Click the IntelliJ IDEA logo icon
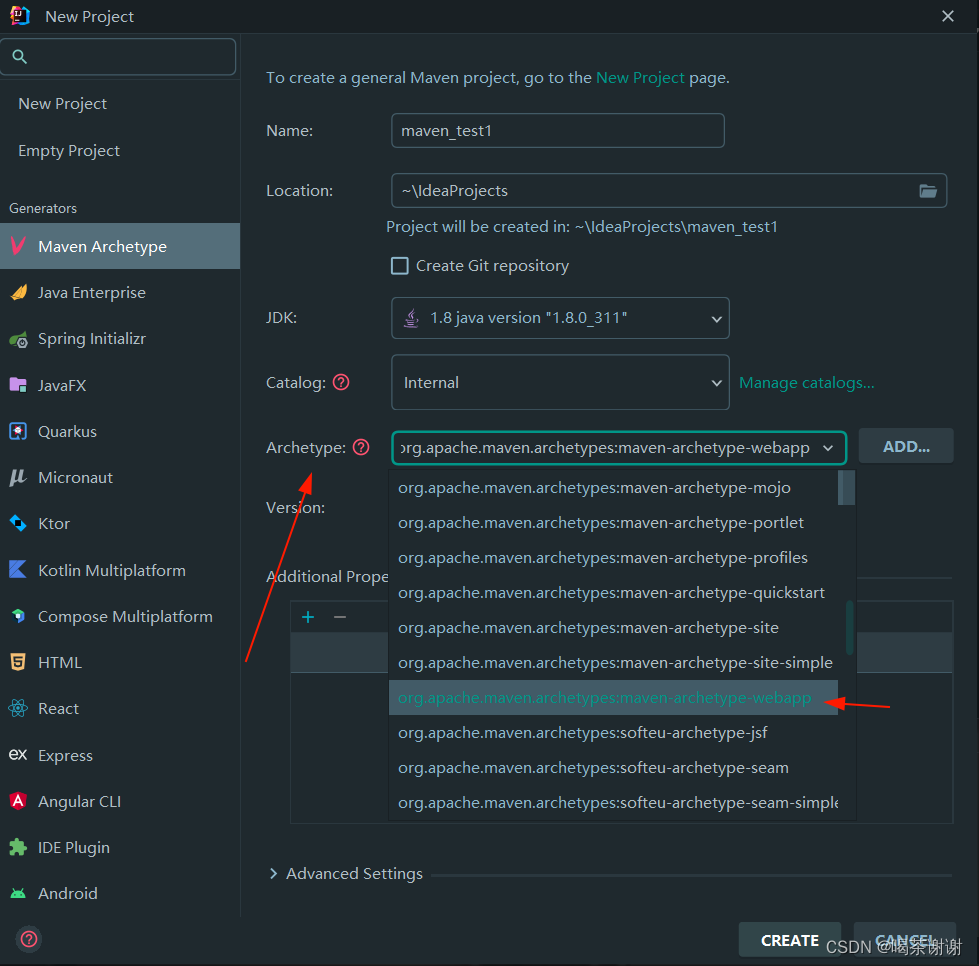 (20, 16)
